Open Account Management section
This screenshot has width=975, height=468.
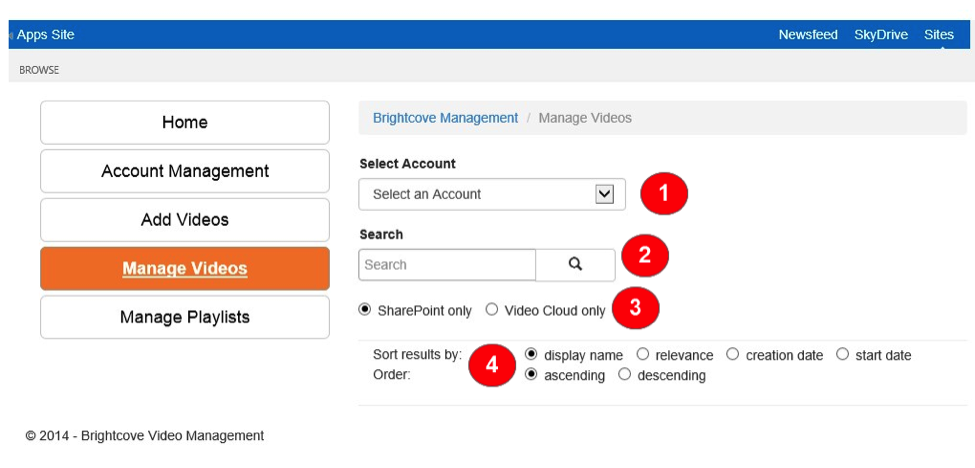(185, 171)
